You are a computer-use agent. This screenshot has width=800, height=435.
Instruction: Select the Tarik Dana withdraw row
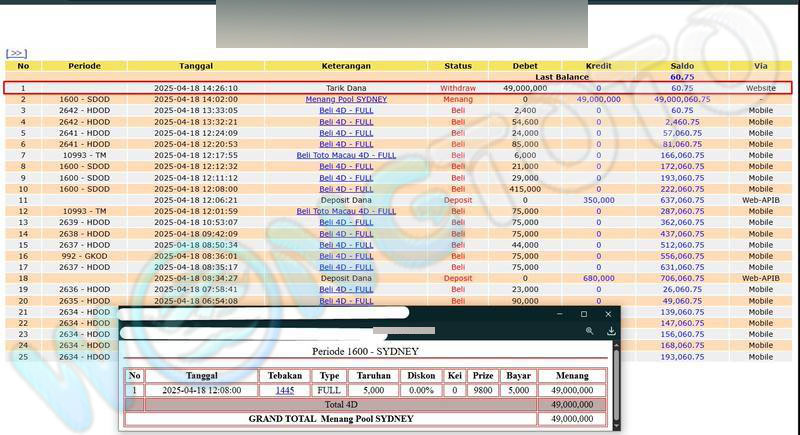(x=346, y=88)
